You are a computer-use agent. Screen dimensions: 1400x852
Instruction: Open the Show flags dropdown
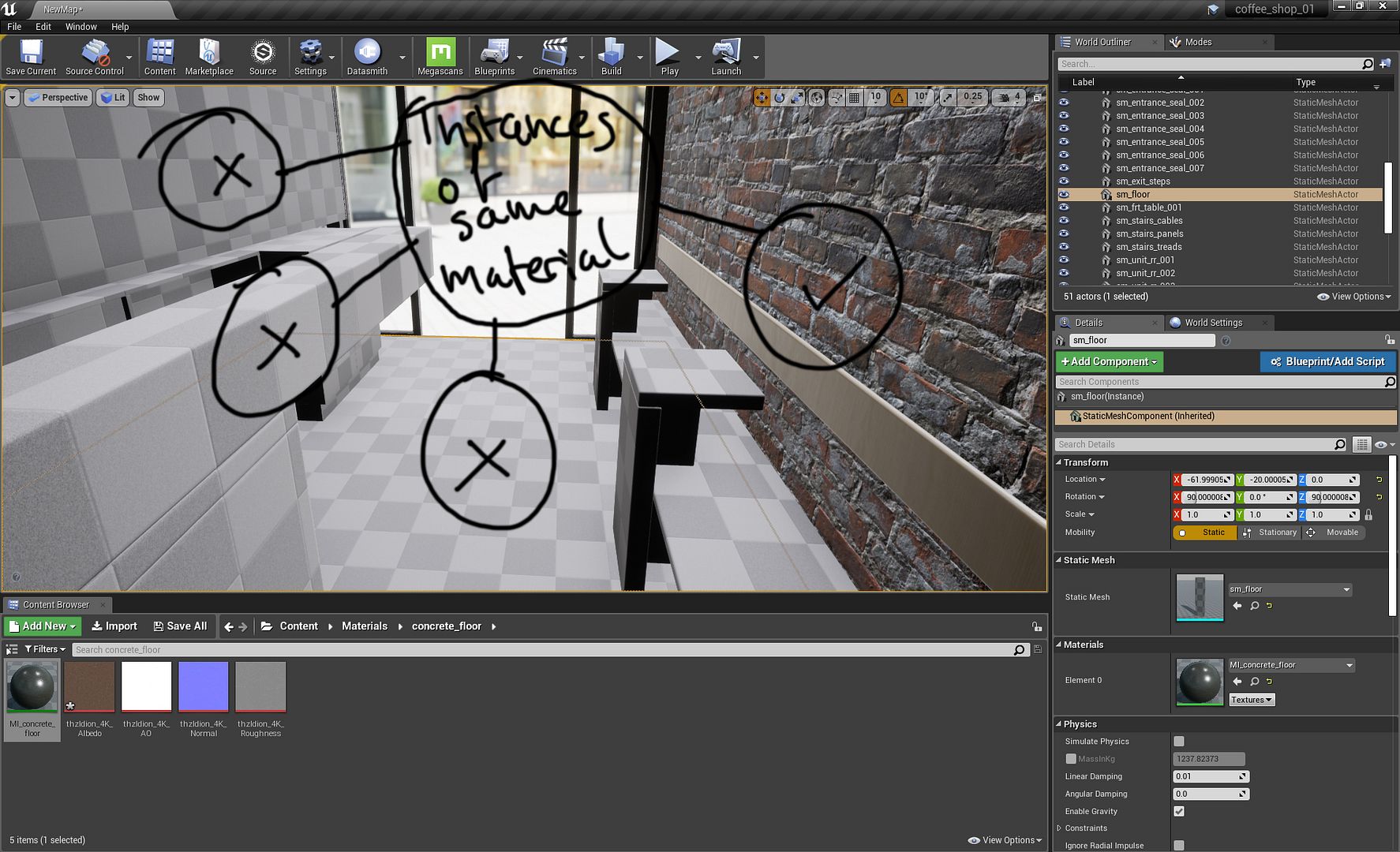pos(148,98)
